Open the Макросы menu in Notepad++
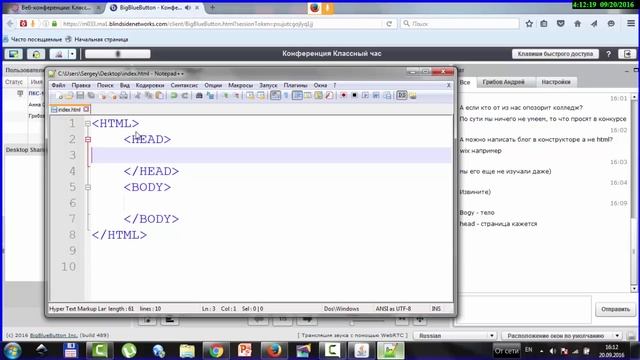Viewport: 640px width, 360px height. [x=240, y=85]
